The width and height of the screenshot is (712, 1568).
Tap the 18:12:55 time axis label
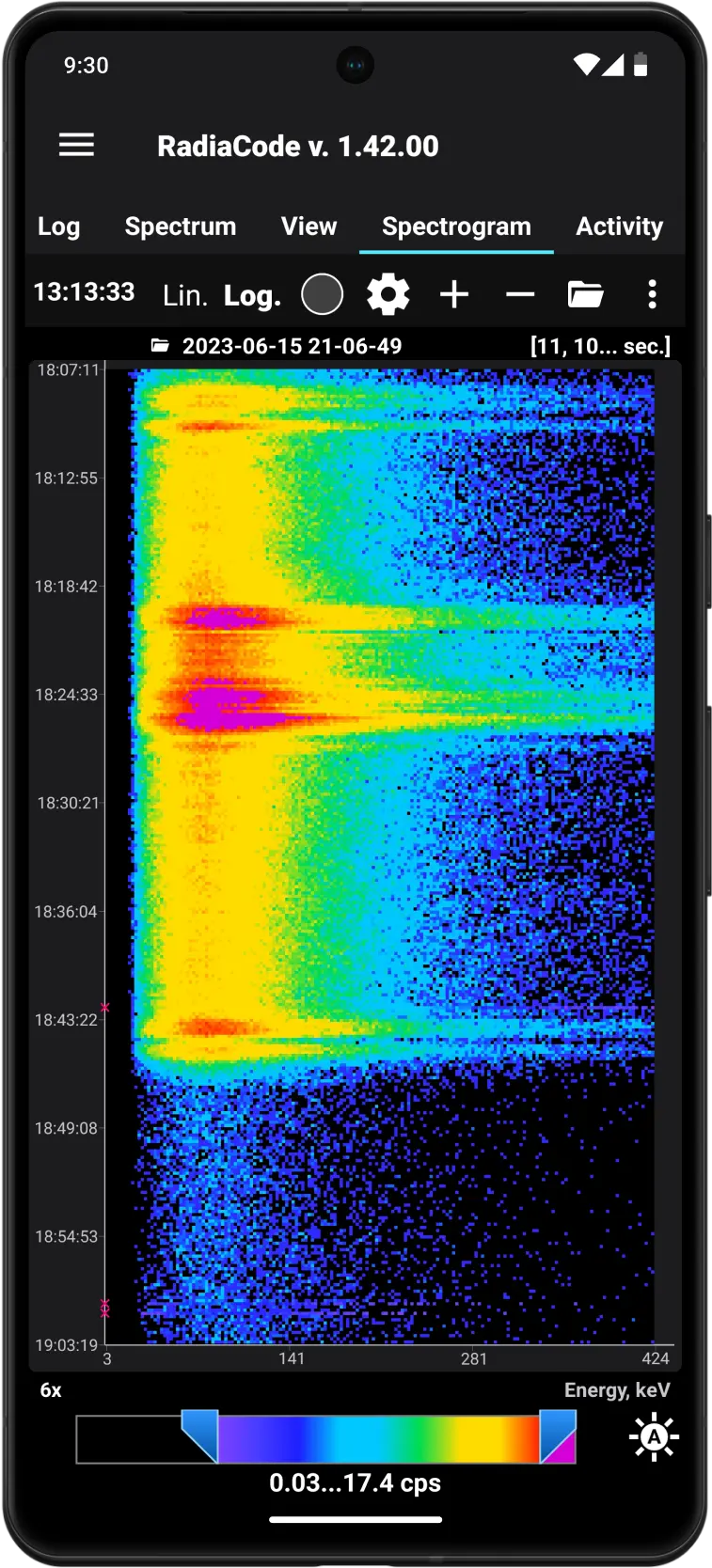tap(66, 478)
